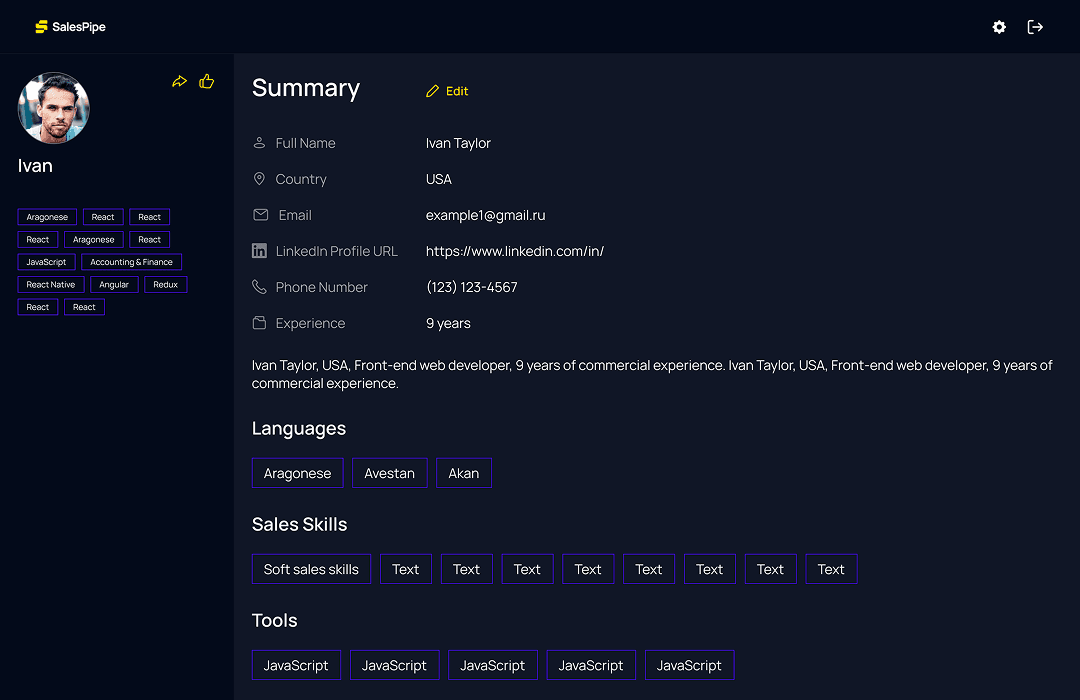Click Ivan's profile photo

[53, 107]
